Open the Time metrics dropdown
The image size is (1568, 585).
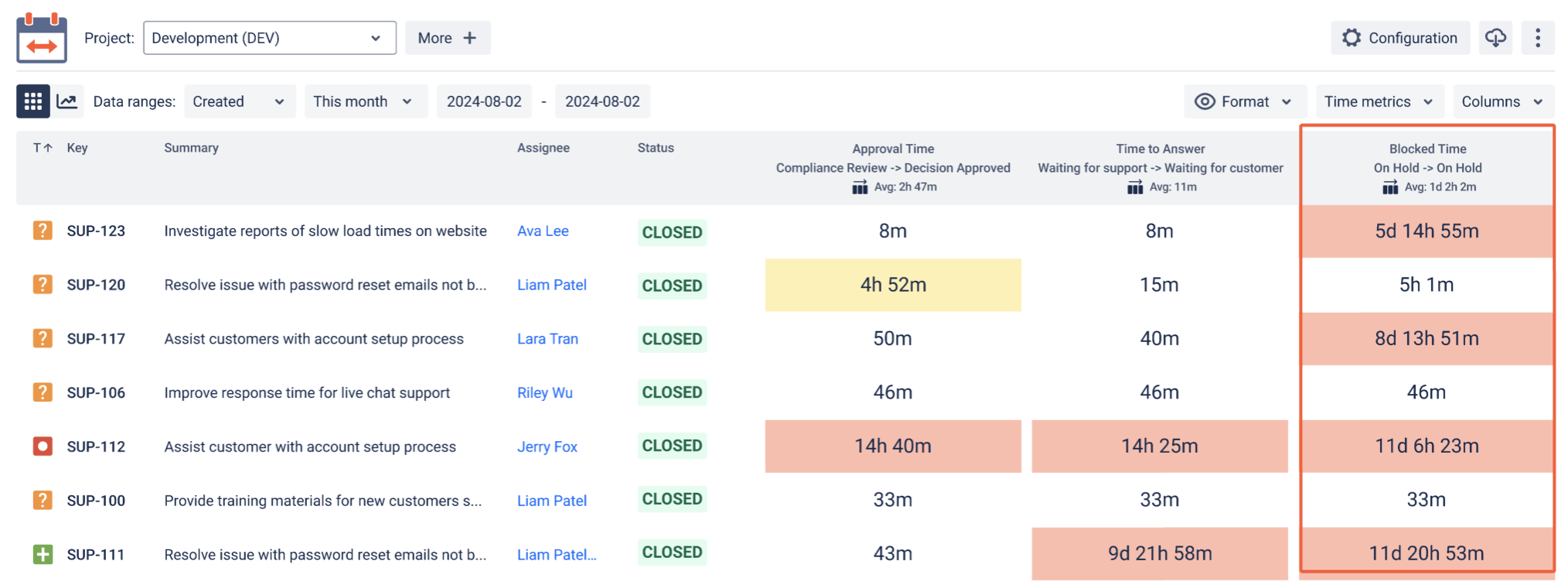(1380, 101)
